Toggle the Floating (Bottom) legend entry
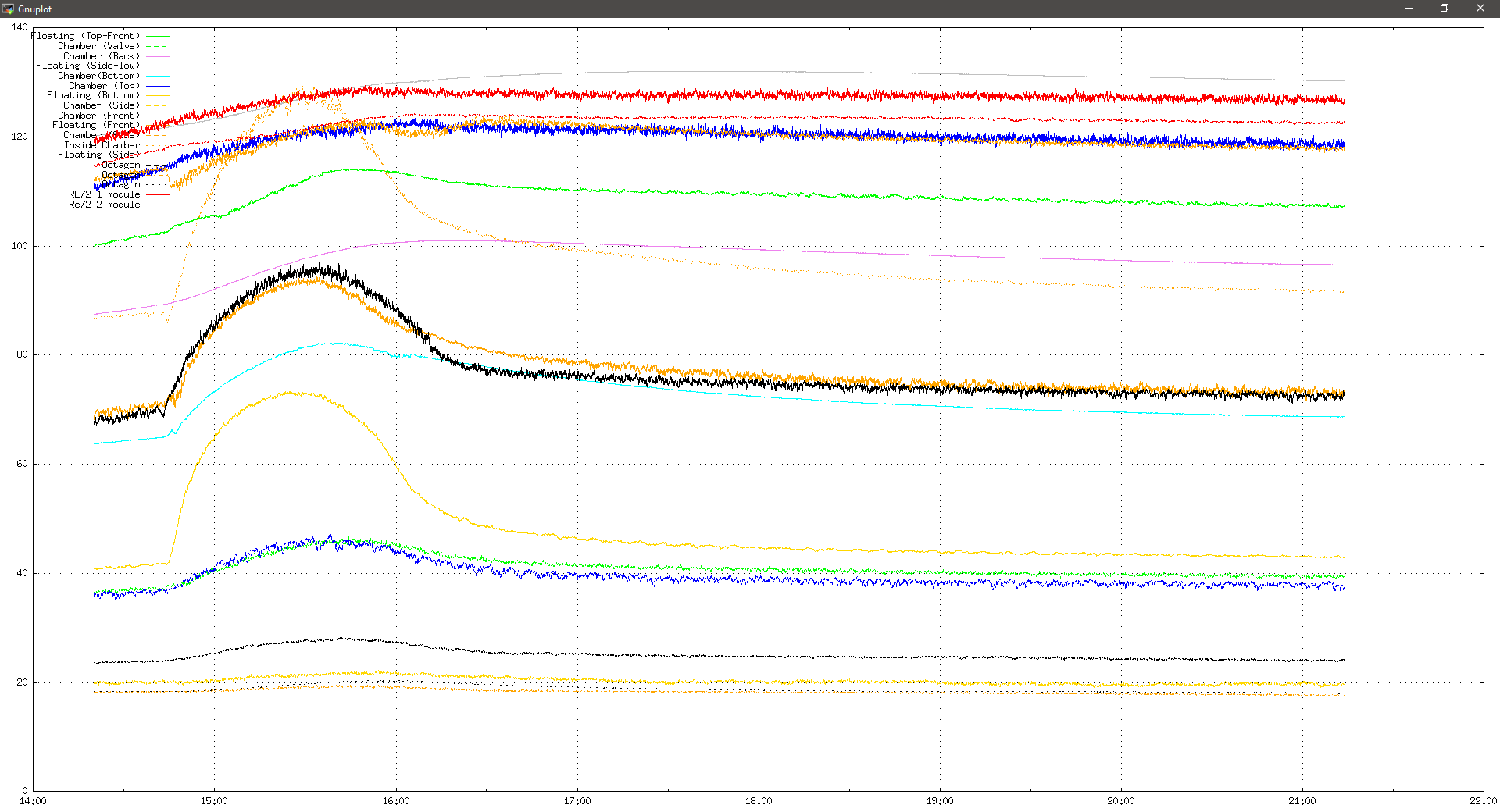The width and height of the screenshot is (1500, 812). [x=108, y=95]
